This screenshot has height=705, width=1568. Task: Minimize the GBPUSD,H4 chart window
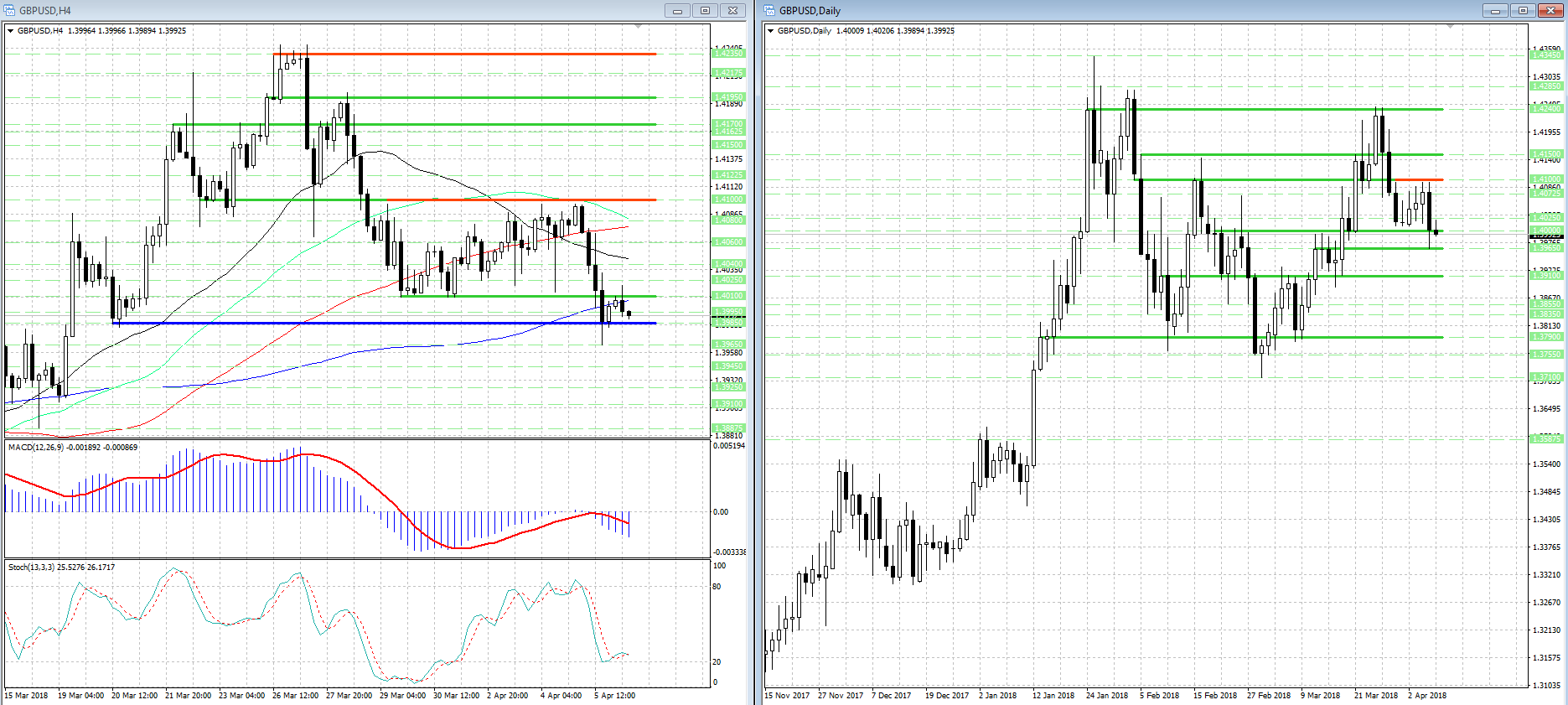(677, 11)
